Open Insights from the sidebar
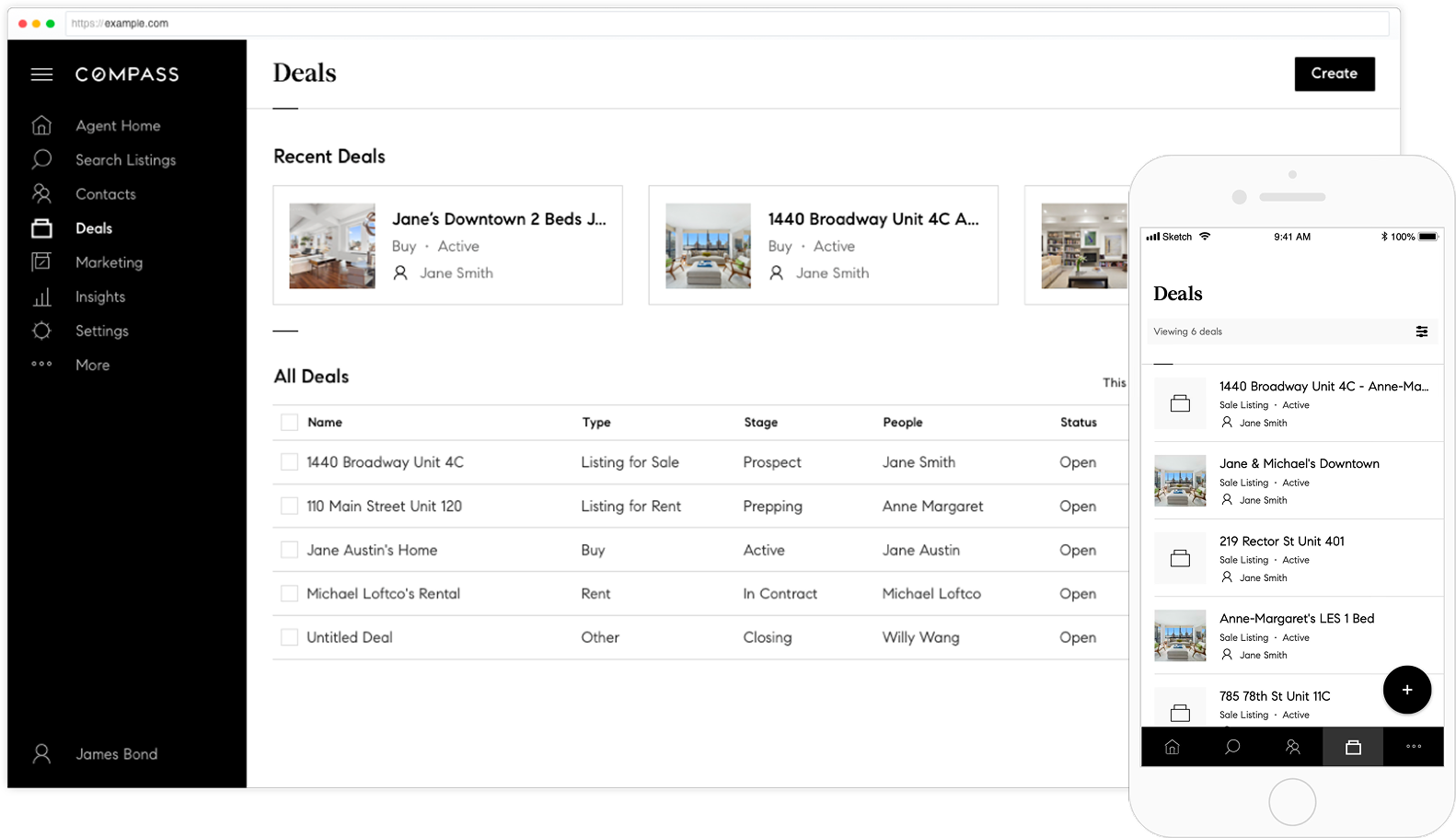This screenshot has width=1456, height=838. tap(100, 297)
